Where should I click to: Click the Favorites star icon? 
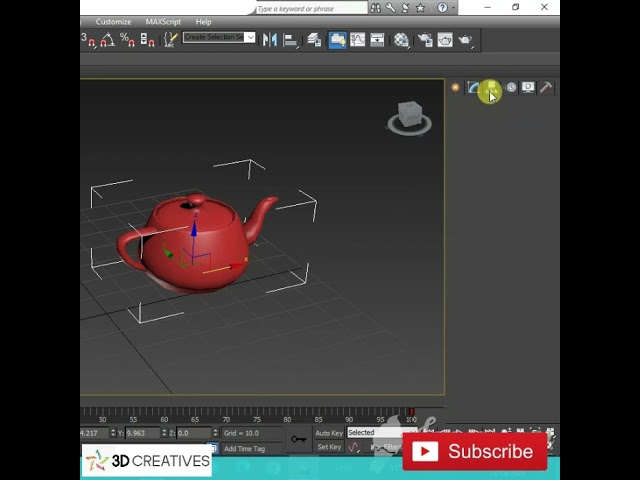(420, 8)
